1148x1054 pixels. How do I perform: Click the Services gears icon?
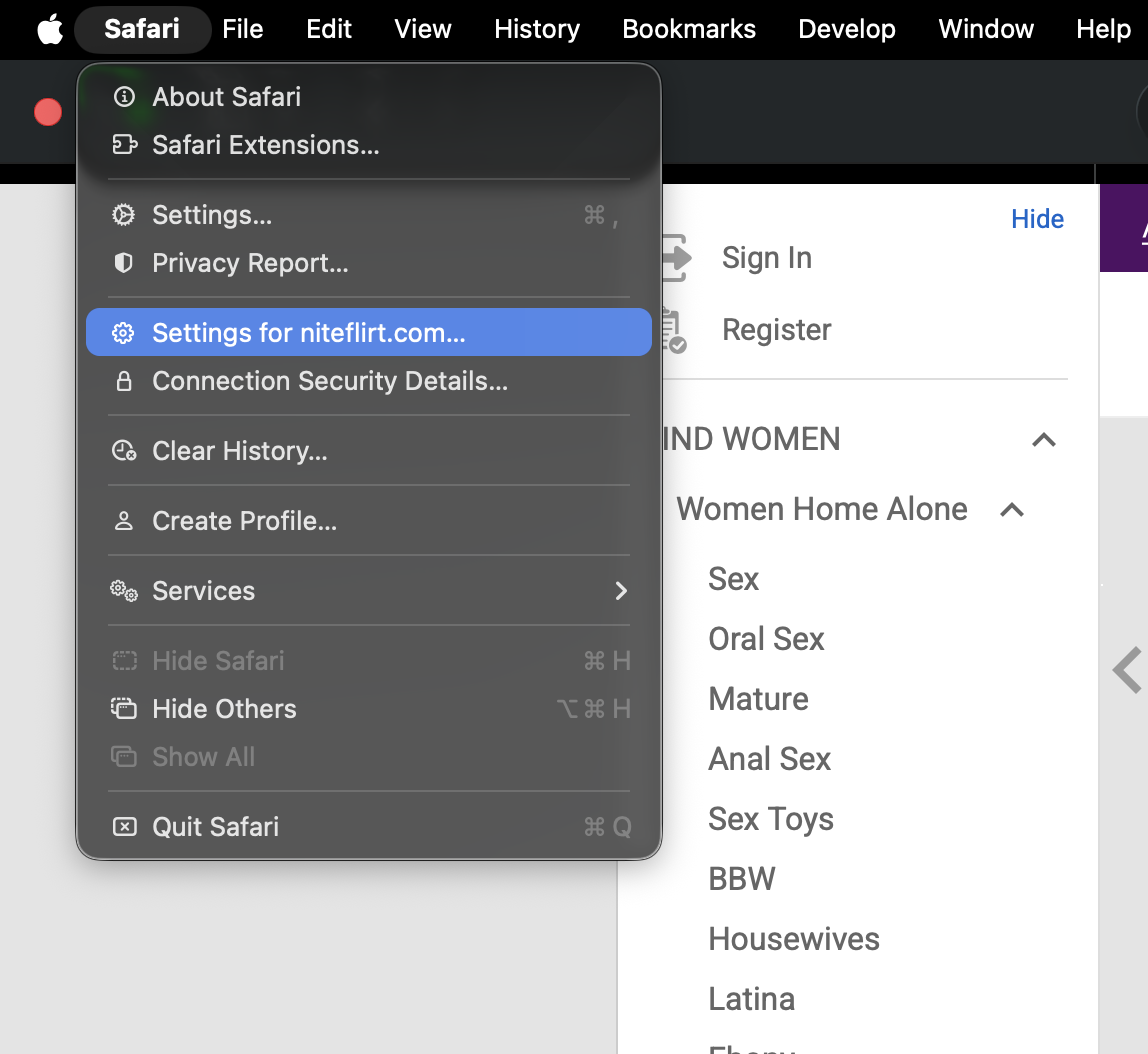coord(124,591)
